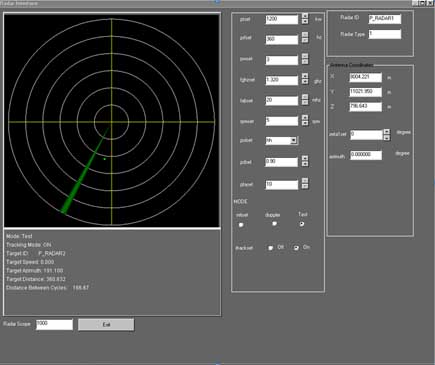
Task: Click the input field showing 360
Action: (x=282, y=39)
